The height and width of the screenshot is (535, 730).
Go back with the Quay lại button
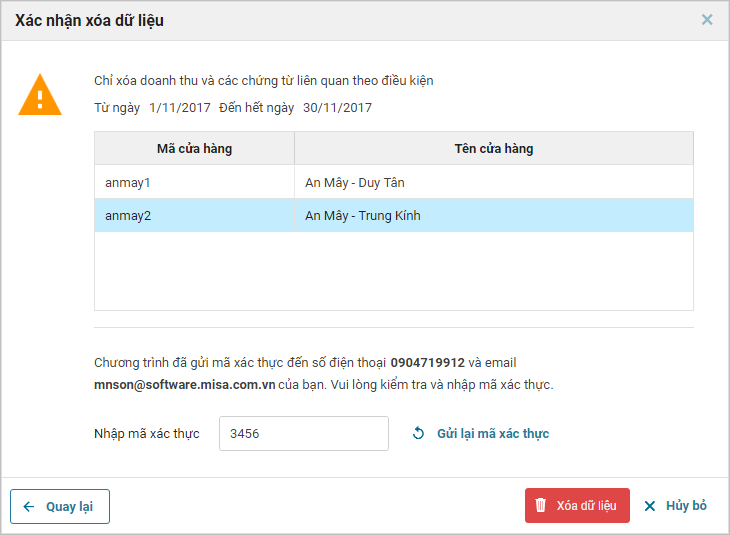point(60,507)
